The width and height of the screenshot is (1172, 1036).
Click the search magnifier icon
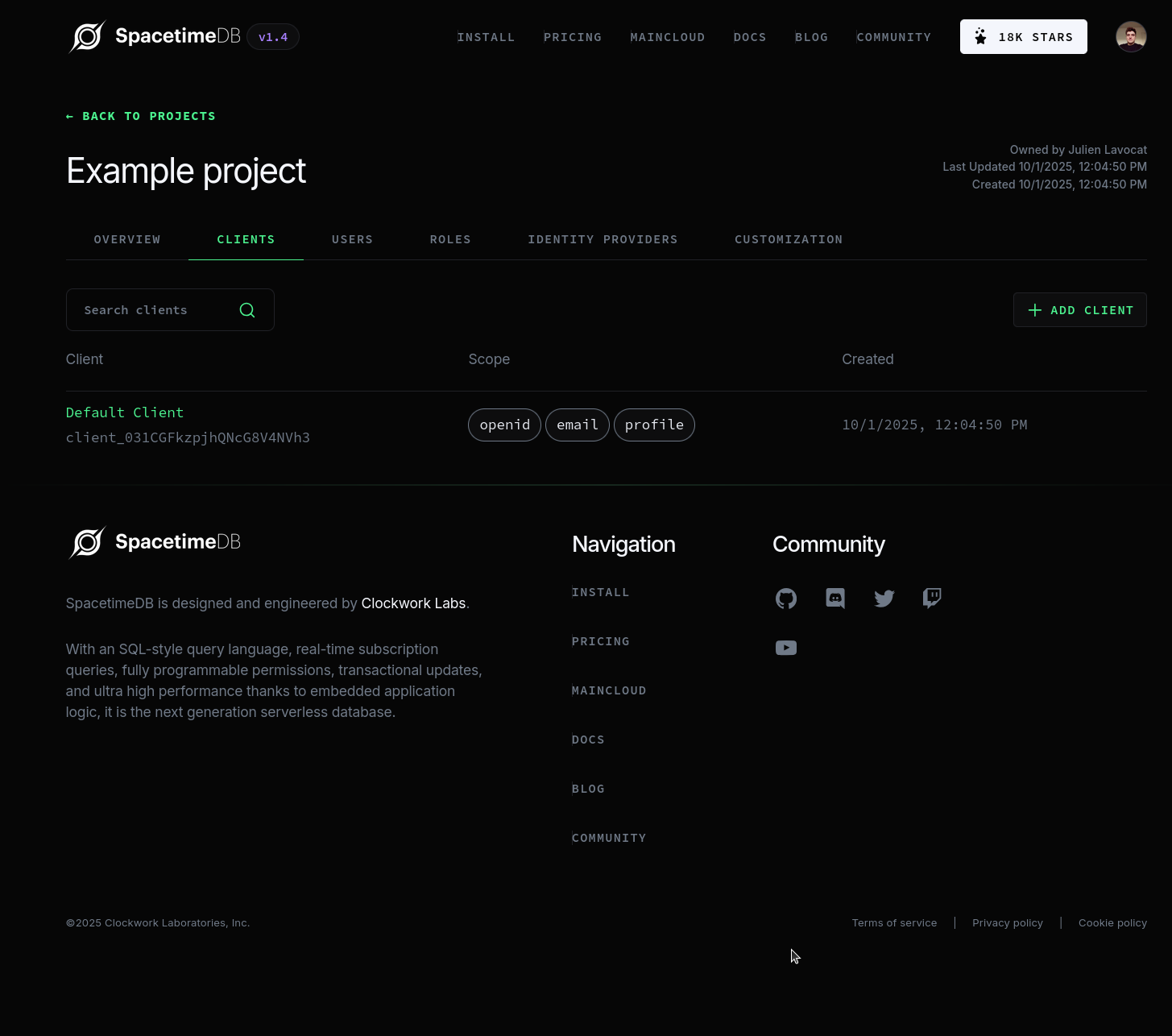pos(246,309)
